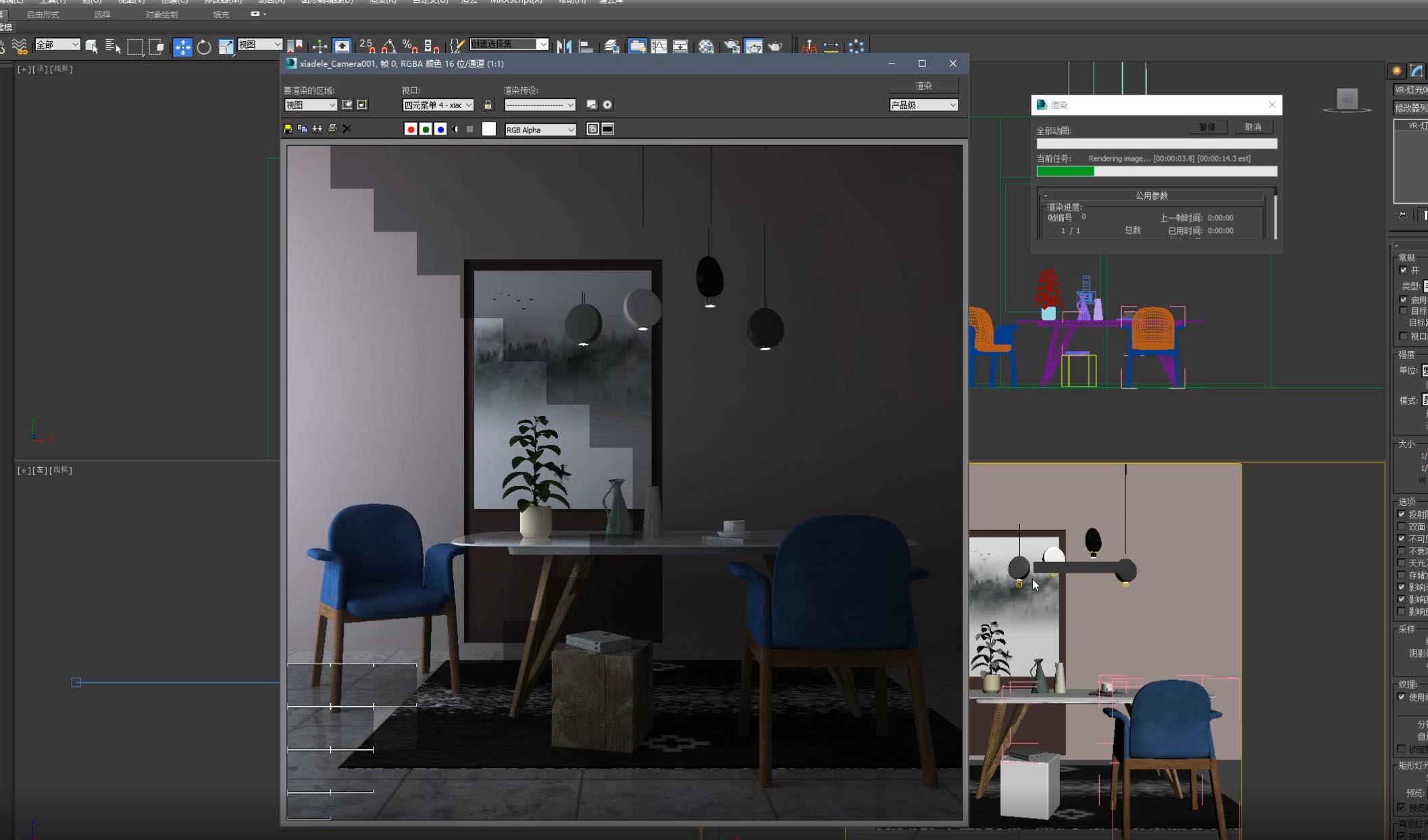Screen dimensions: 1428x840
Task: Open the 视口 四元菜单 4 dropdown
Action: click(x=438, y=105)
